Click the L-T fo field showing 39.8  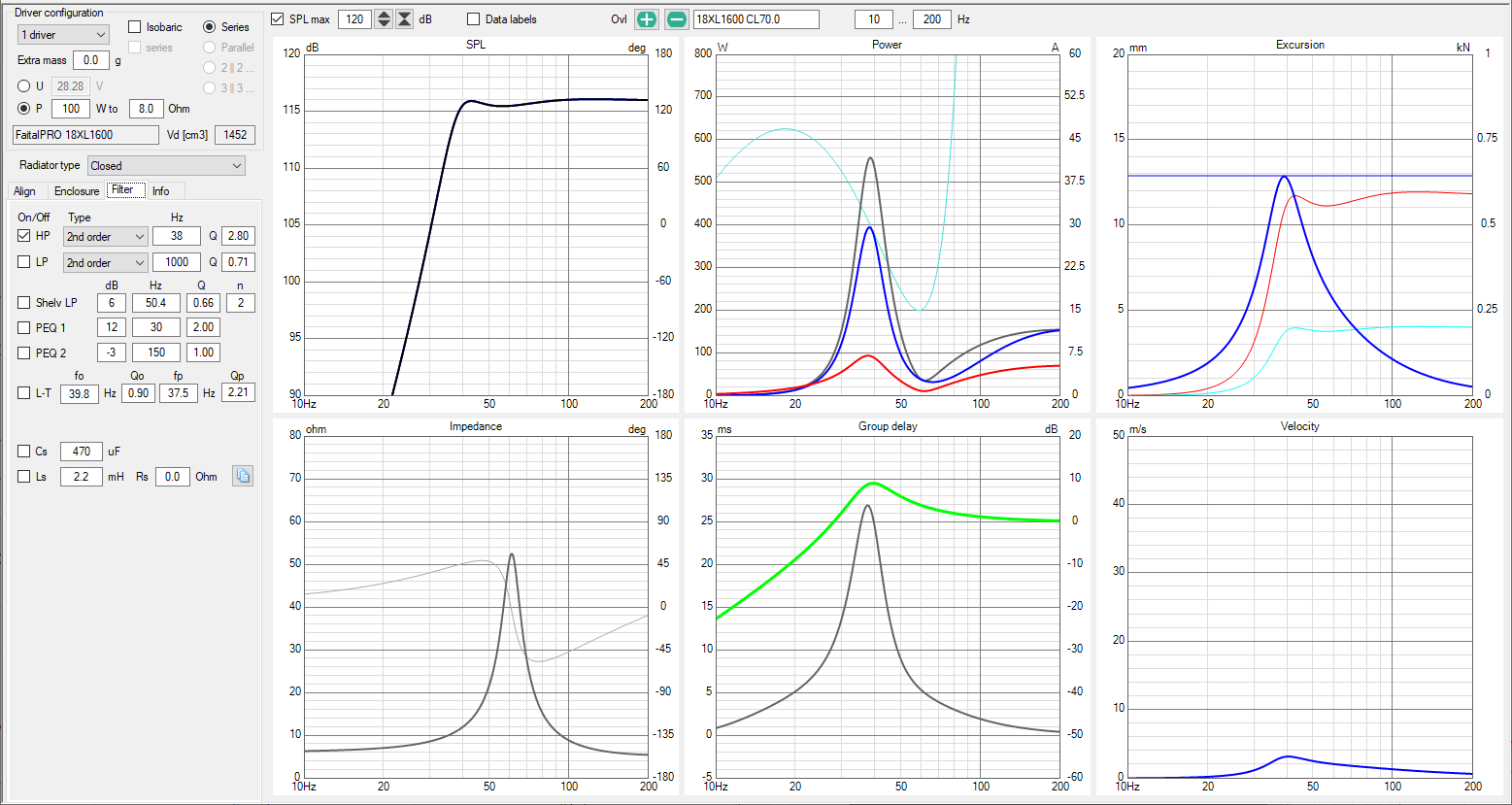click(80, 393)
